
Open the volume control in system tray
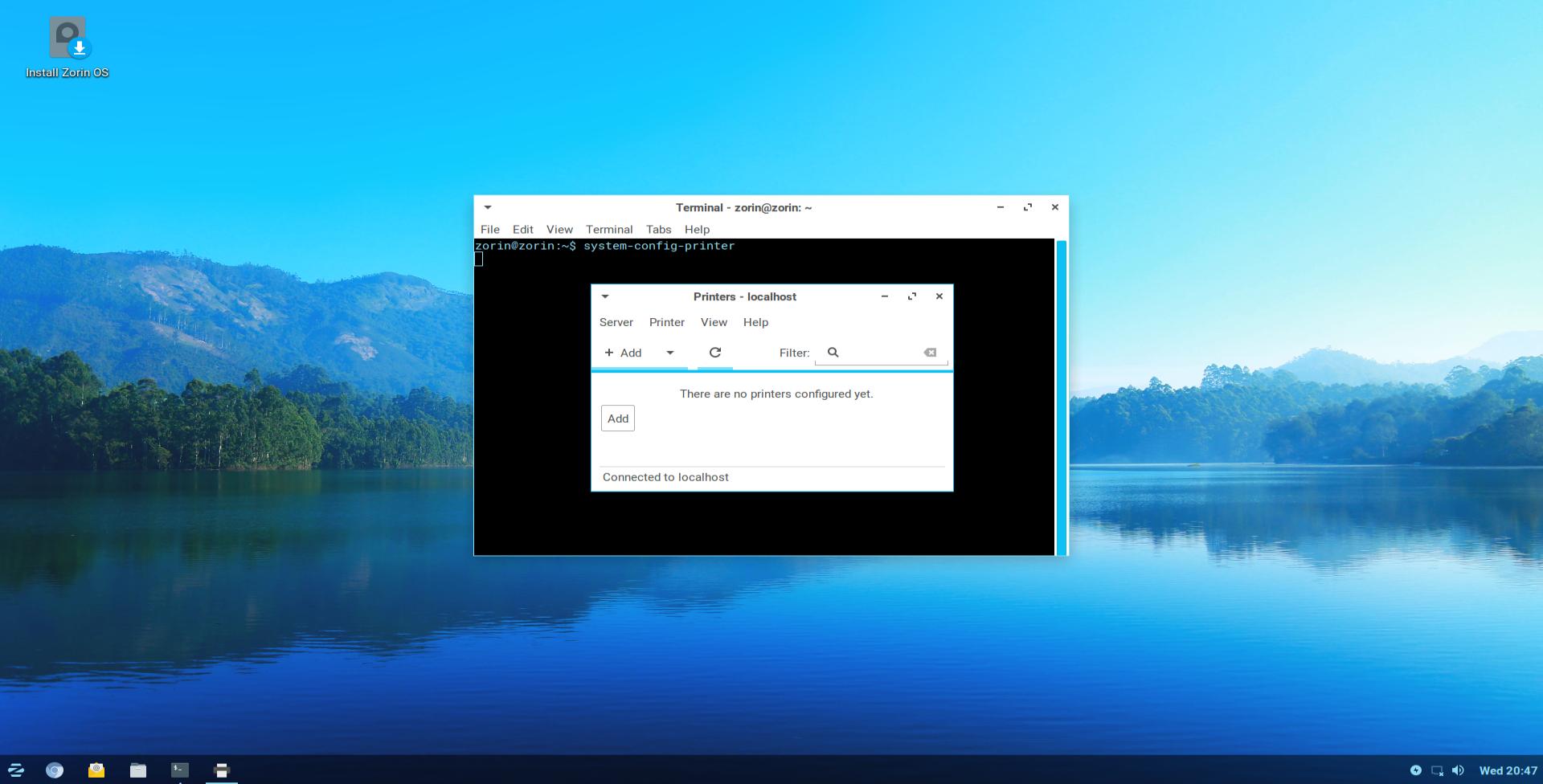tap(1458, 770)
